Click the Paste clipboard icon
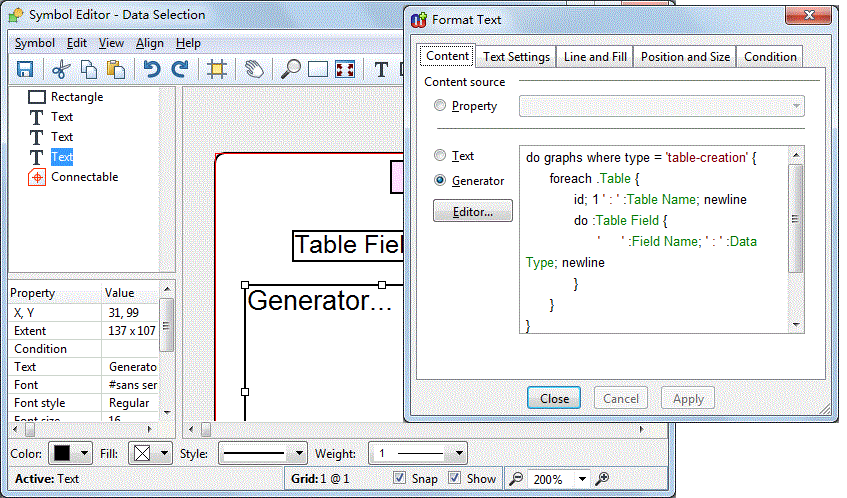The height and width of the screenshot is (498, 847). (x=116, y=69)
